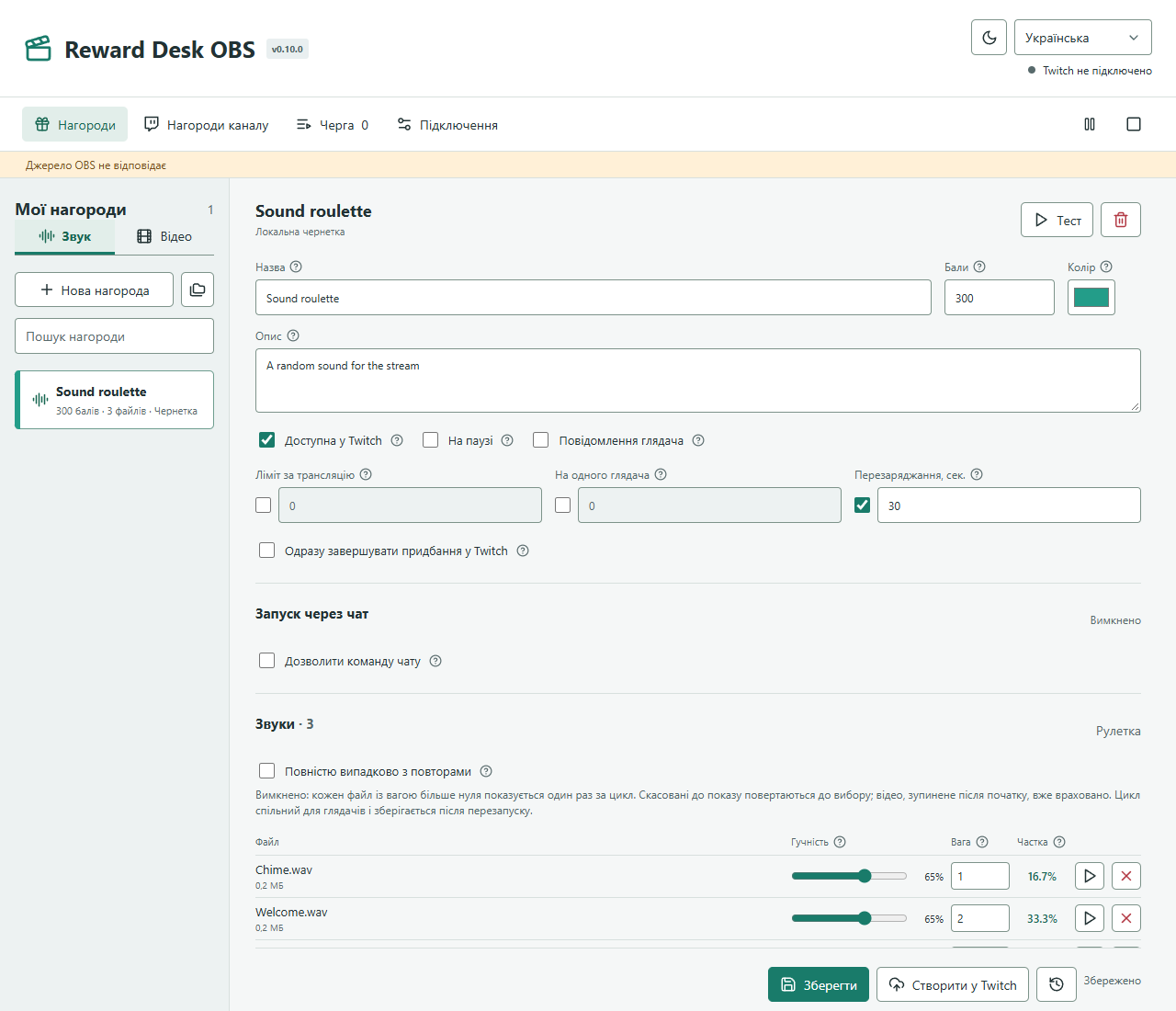Enable the На паузі checkbox

click(431, 440)
